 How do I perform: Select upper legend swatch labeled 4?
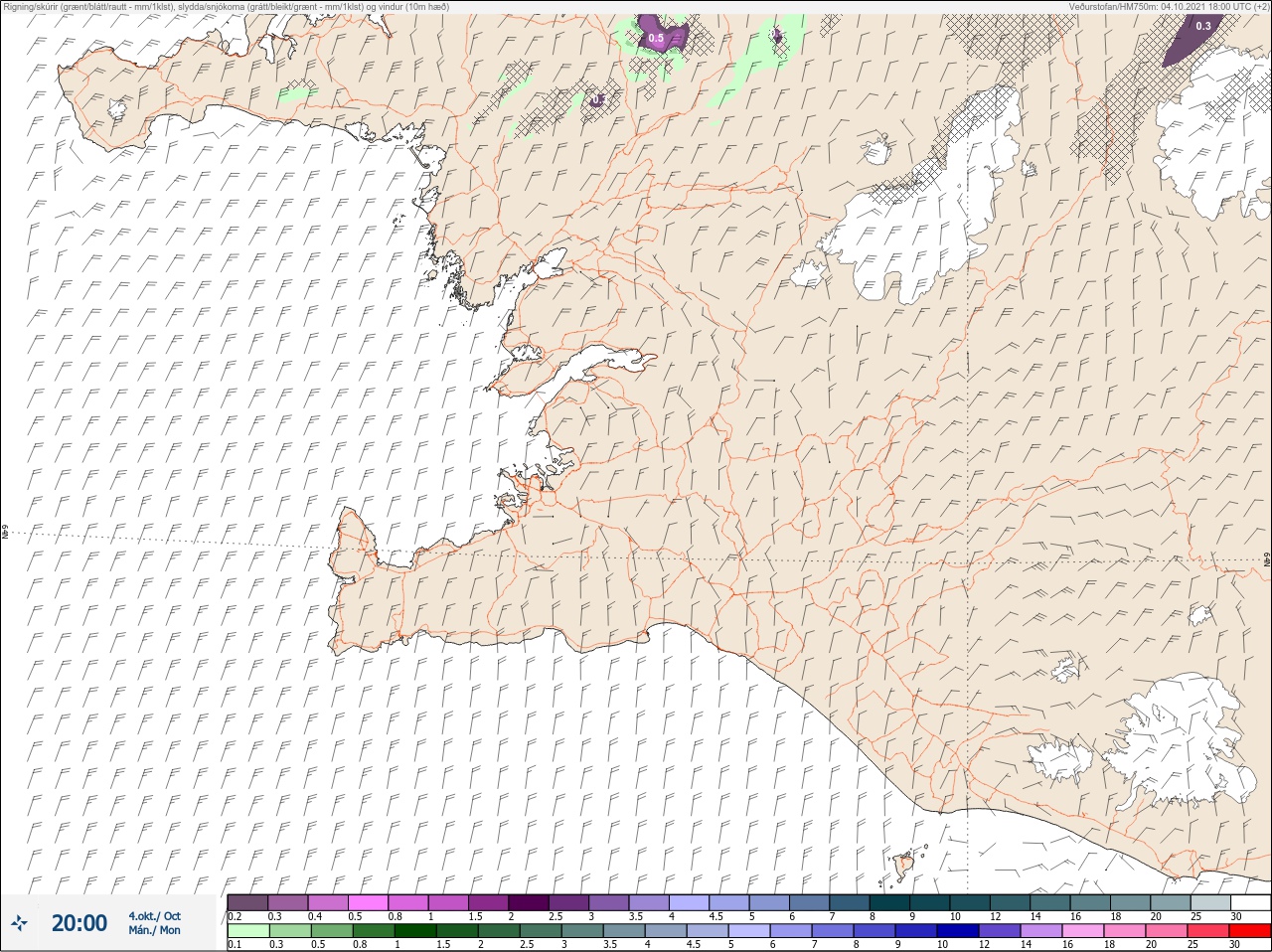pos(691,902)
